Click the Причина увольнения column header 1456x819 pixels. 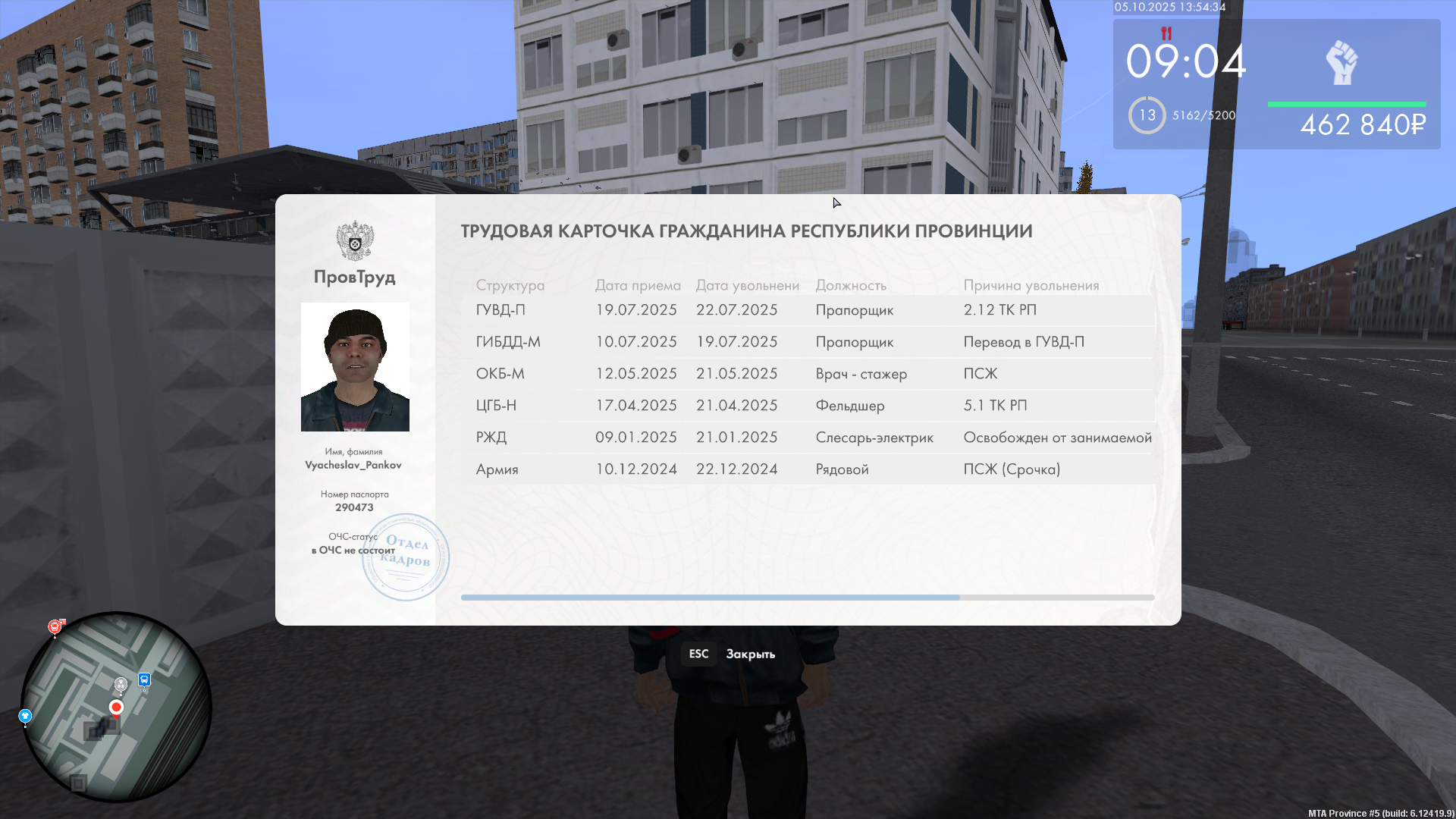(x=1031, y=285)
